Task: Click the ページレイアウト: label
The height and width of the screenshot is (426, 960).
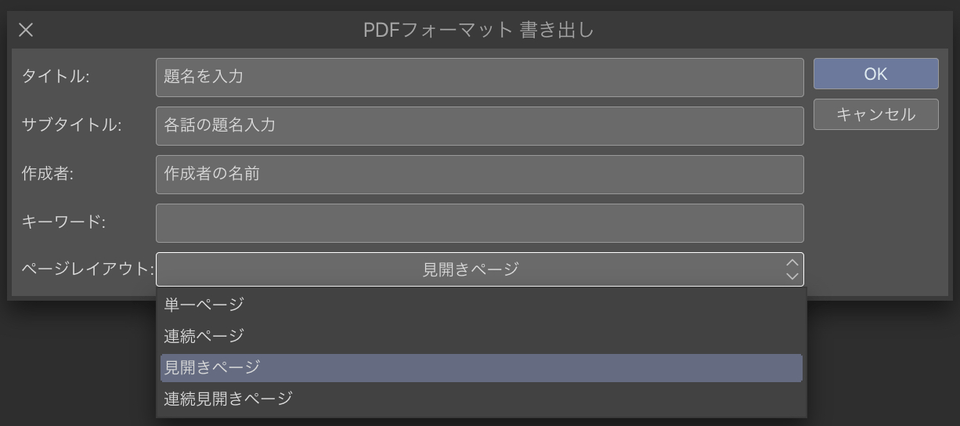Action: (x=87, y=269)
